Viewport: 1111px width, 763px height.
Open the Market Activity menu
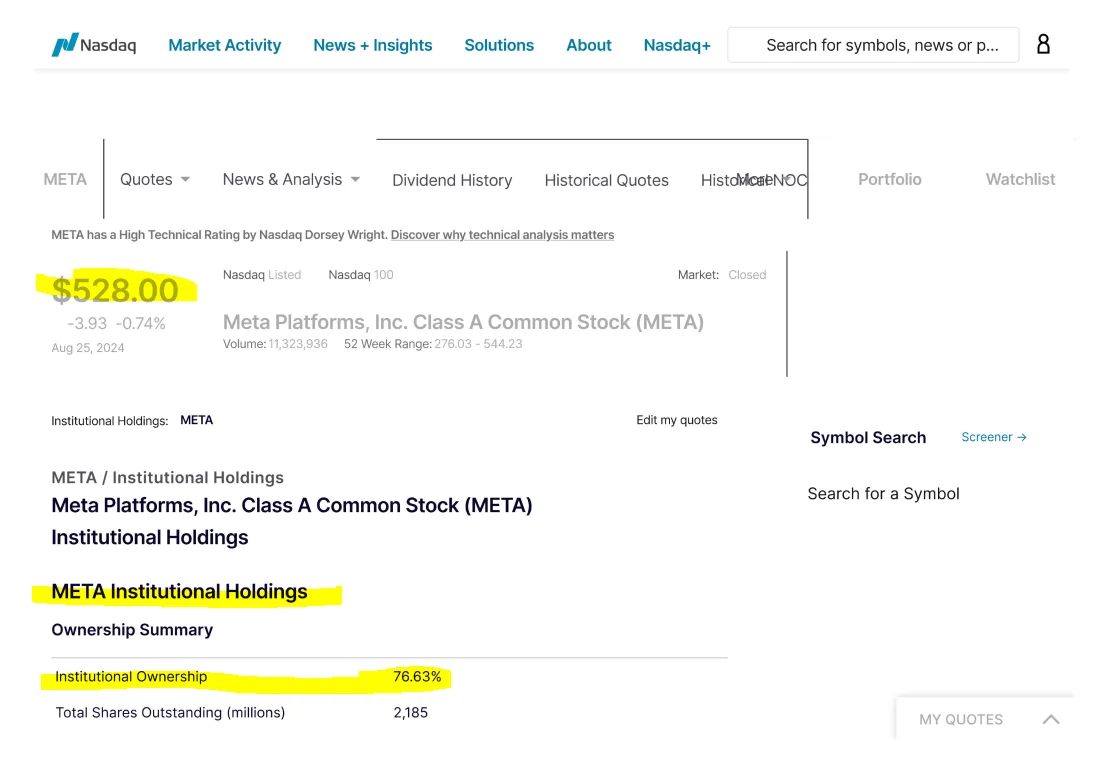pyautogui.click(x=225, y=45)
